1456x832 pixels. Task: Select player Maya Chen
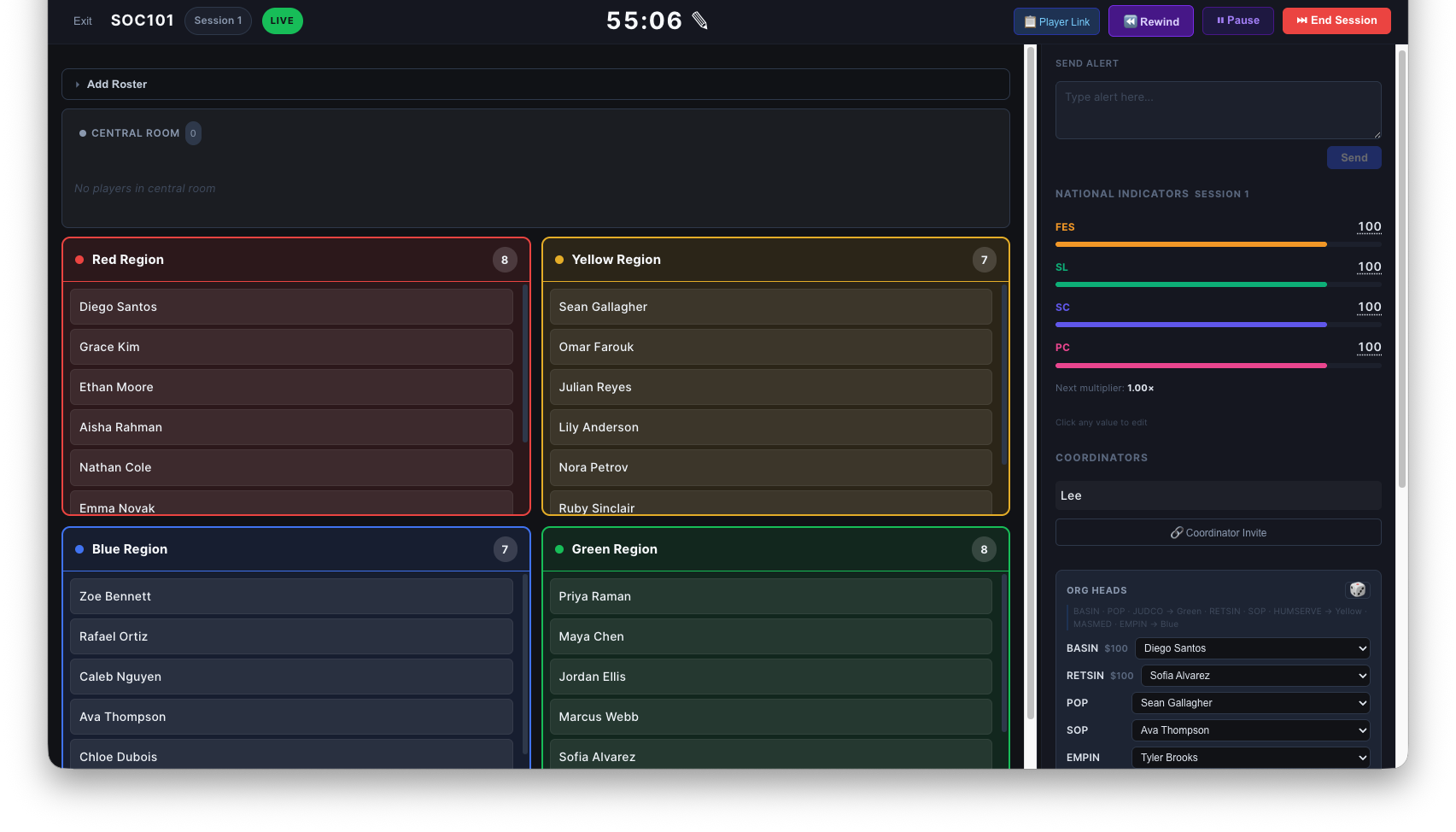pos(770,636)
